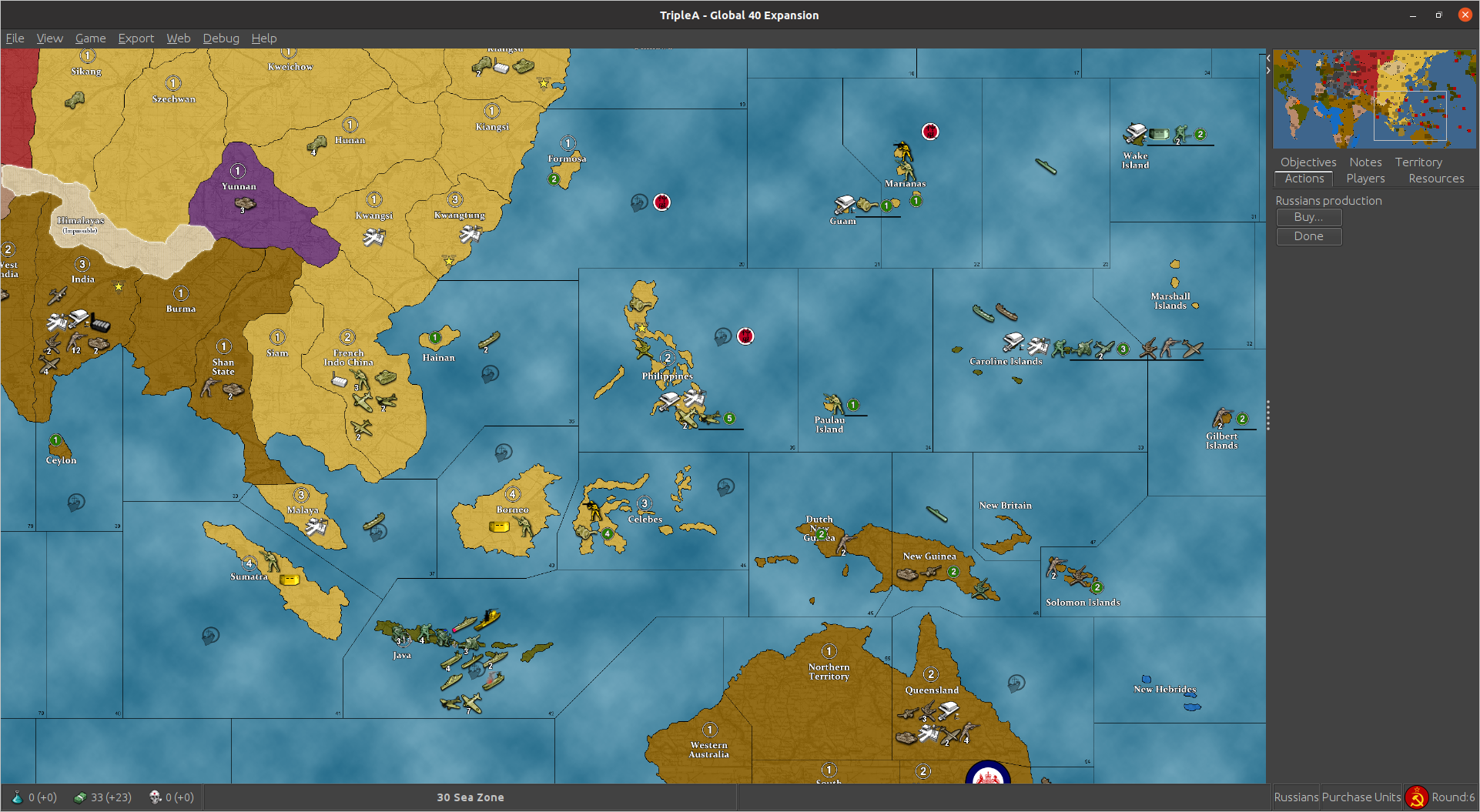Select the tank unit in Hunan
This screenshot has height=812, width=1480.
316,145
